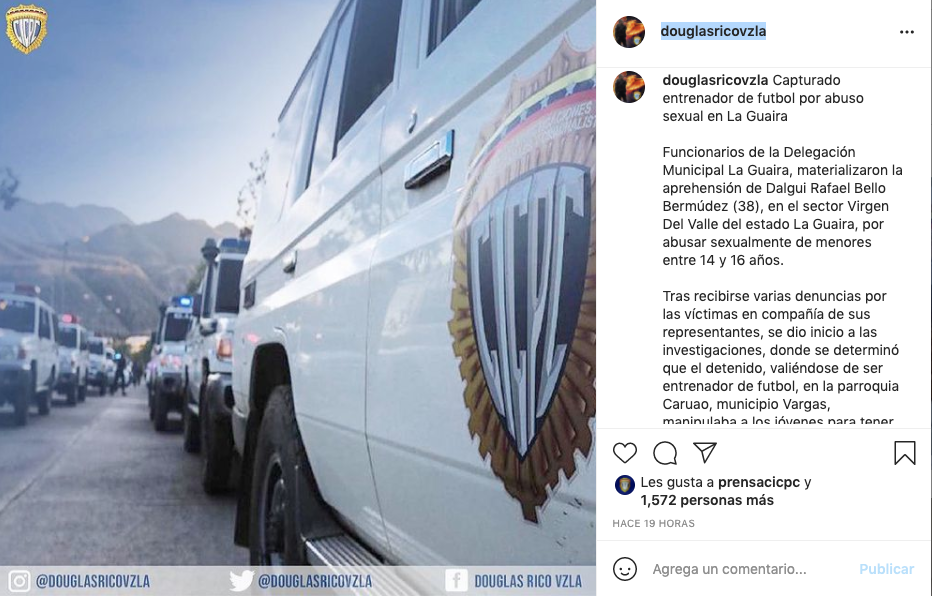Click the header profile avatar
Image resolution: width=932 pixels, height=596 pixels.
[x=629, y=31]
